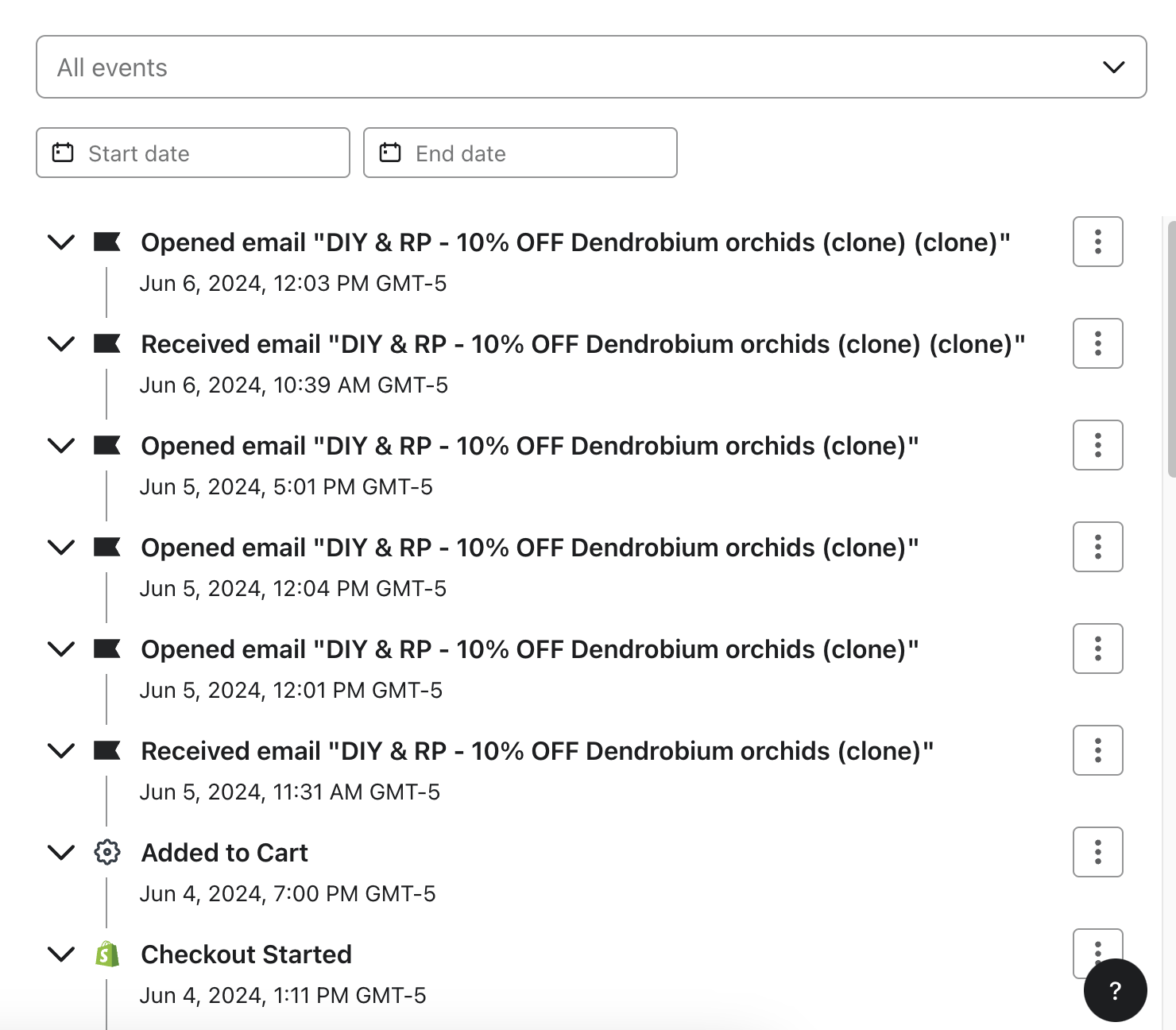Click the End date field
1176x1030 pixels.
point(520,153)
